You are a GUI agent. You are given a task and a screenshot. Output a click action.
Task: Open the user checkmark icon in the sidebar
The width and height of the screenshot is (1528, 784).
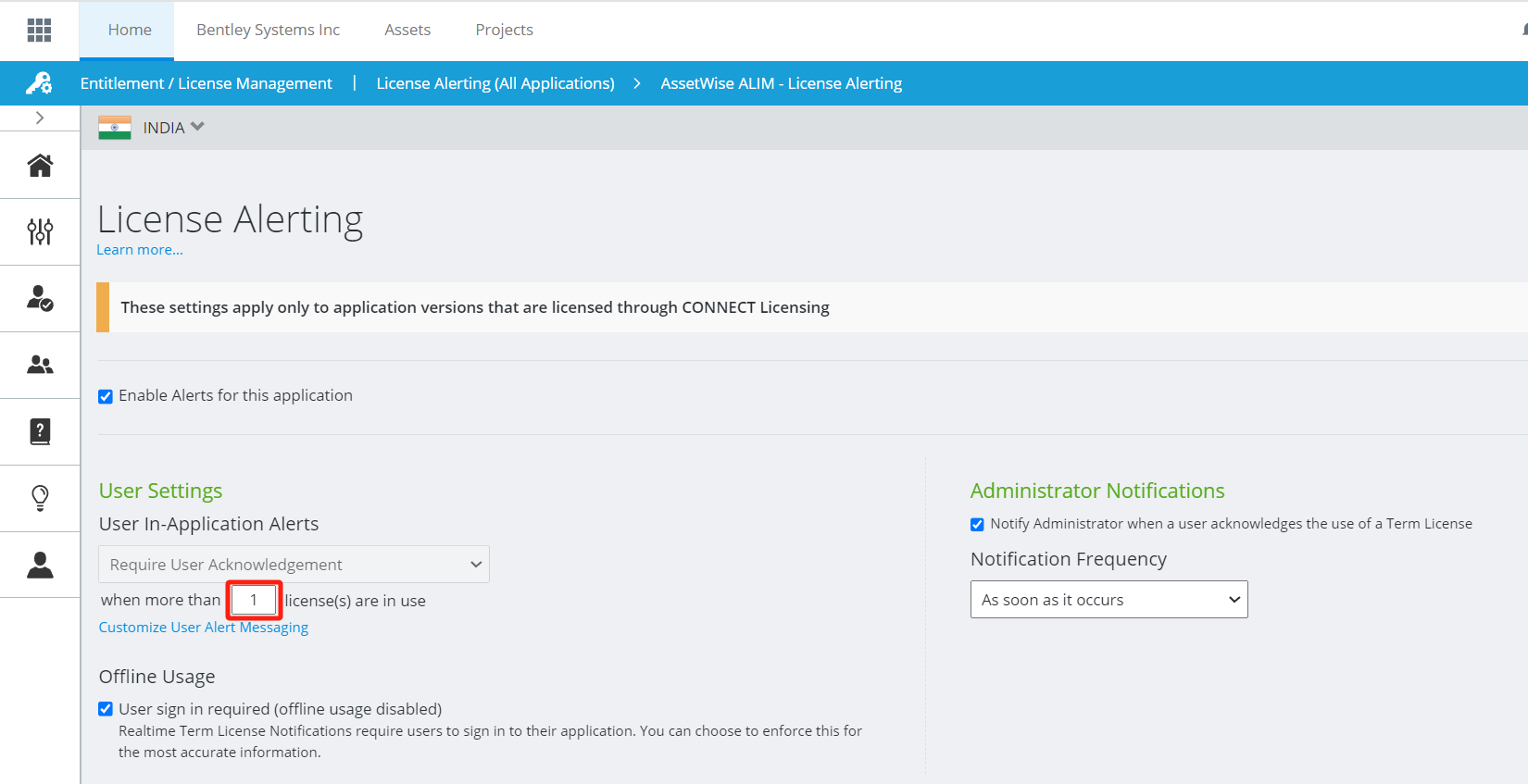[x=40, y=298]
